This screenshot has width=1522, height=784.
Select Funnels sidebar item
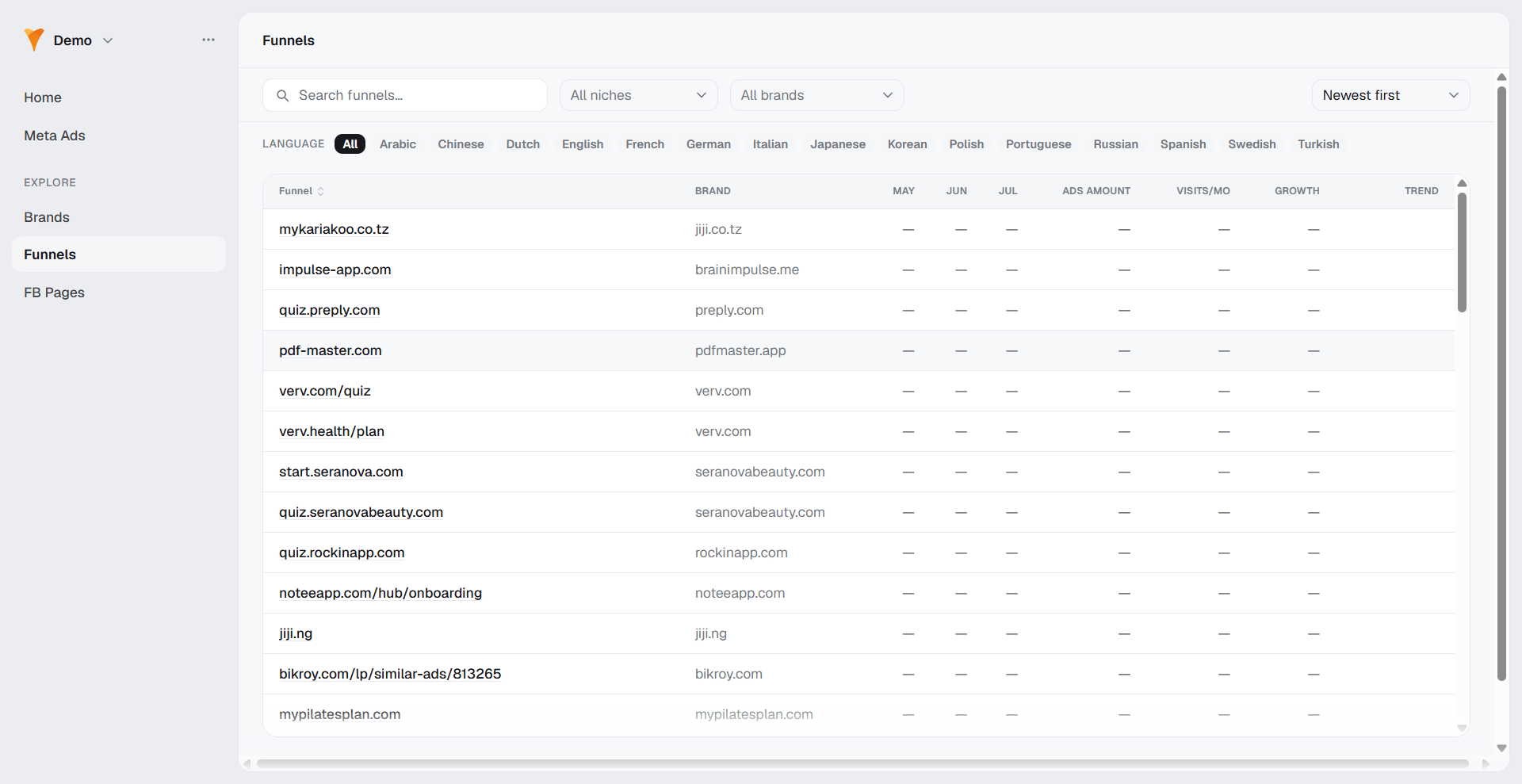coord(119,254)
